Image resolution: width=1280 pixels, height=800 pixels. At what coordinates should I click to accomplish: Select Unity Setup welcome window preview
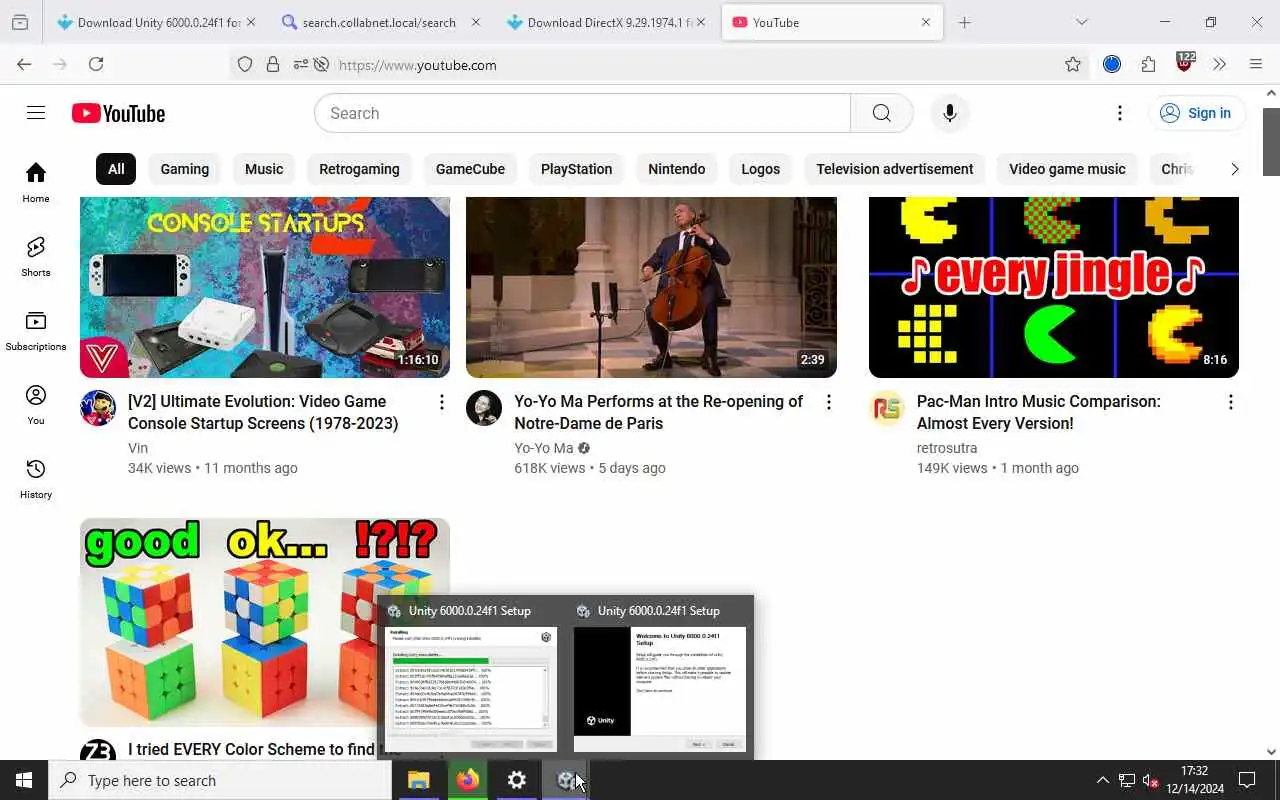[x=660, y=678]
